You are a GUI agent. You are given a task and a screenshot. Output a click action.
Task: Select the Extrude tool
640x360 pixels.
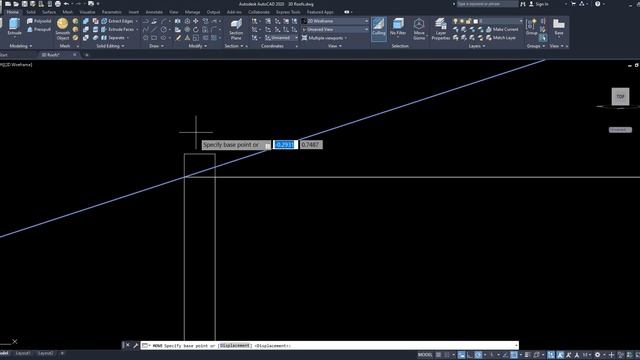(14, 27)
